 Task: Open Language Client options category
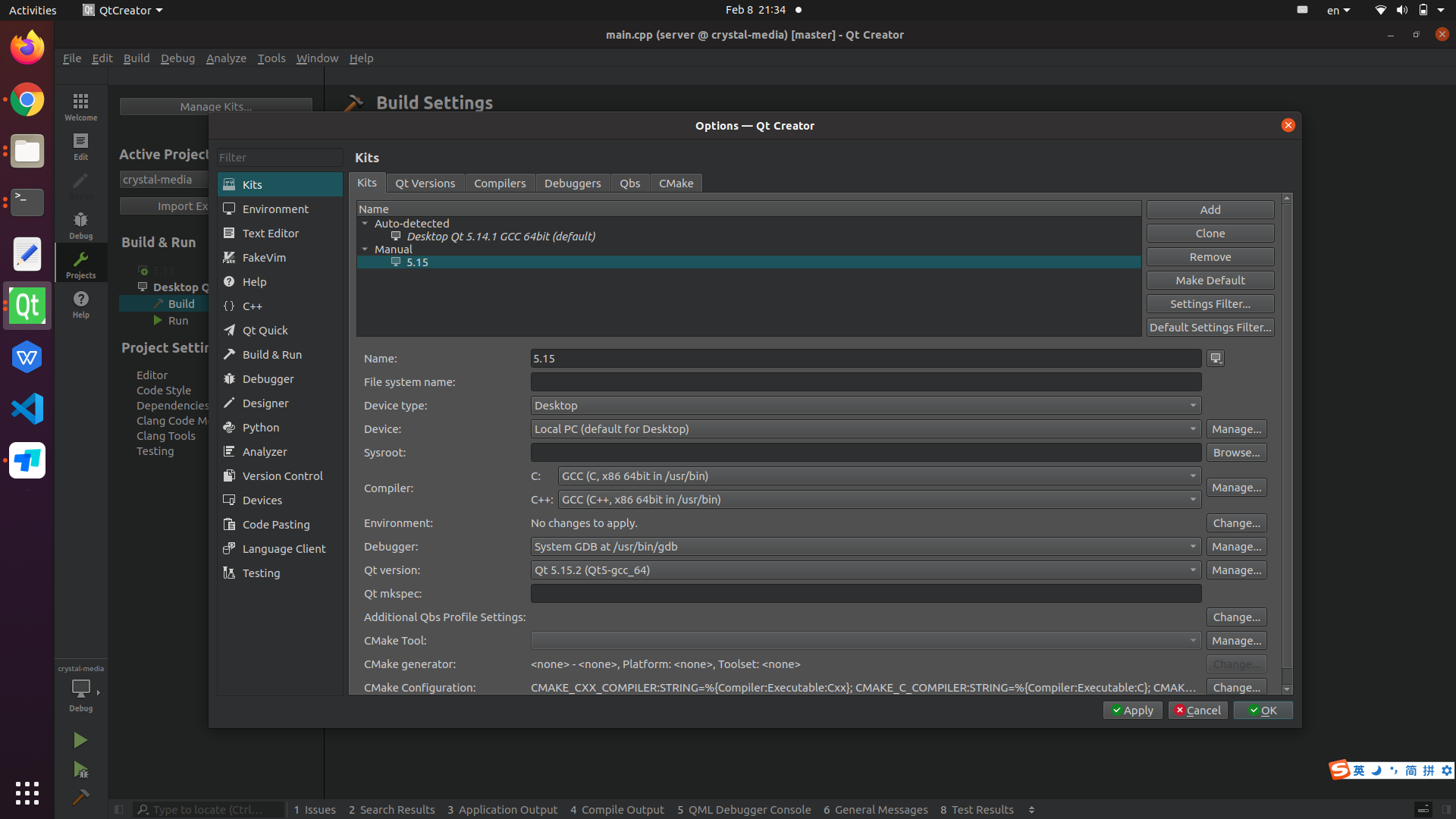point(280,549)
